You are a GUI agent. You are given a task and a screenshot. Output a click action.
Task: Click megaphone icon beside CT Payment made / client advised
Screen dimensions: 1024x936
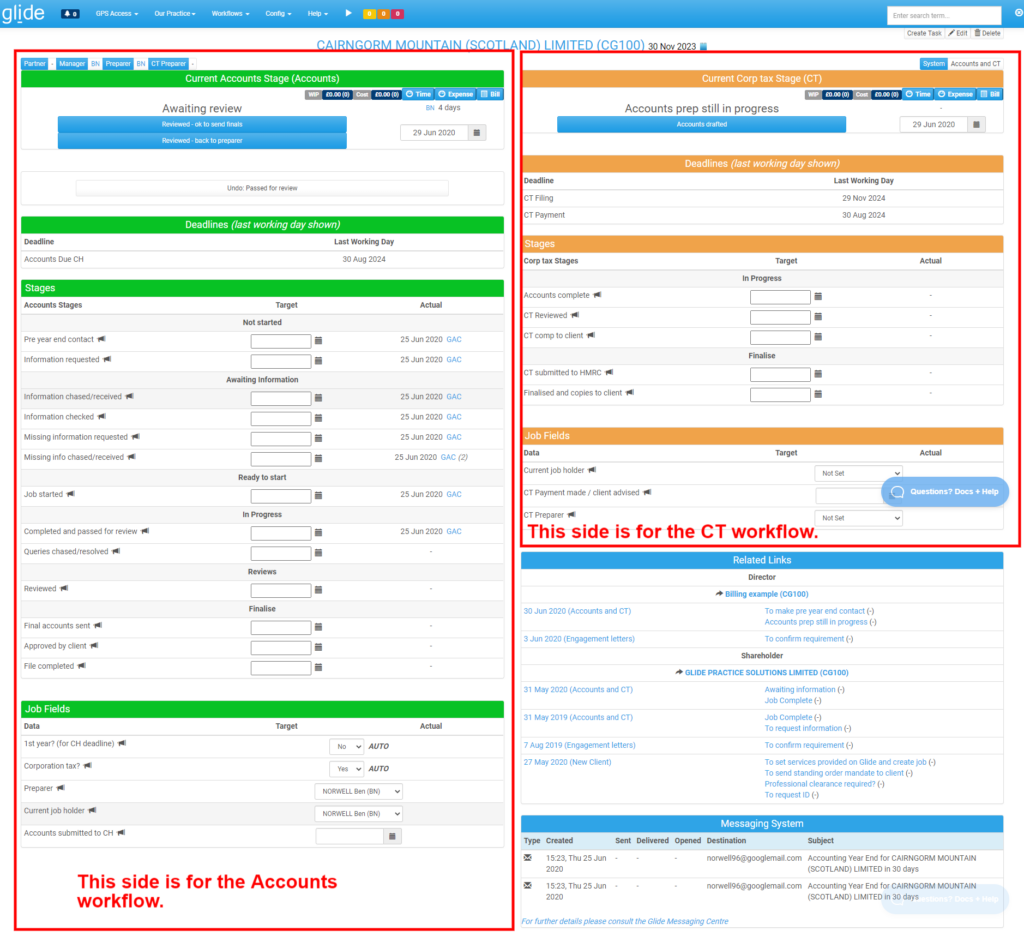coord(647,492)
